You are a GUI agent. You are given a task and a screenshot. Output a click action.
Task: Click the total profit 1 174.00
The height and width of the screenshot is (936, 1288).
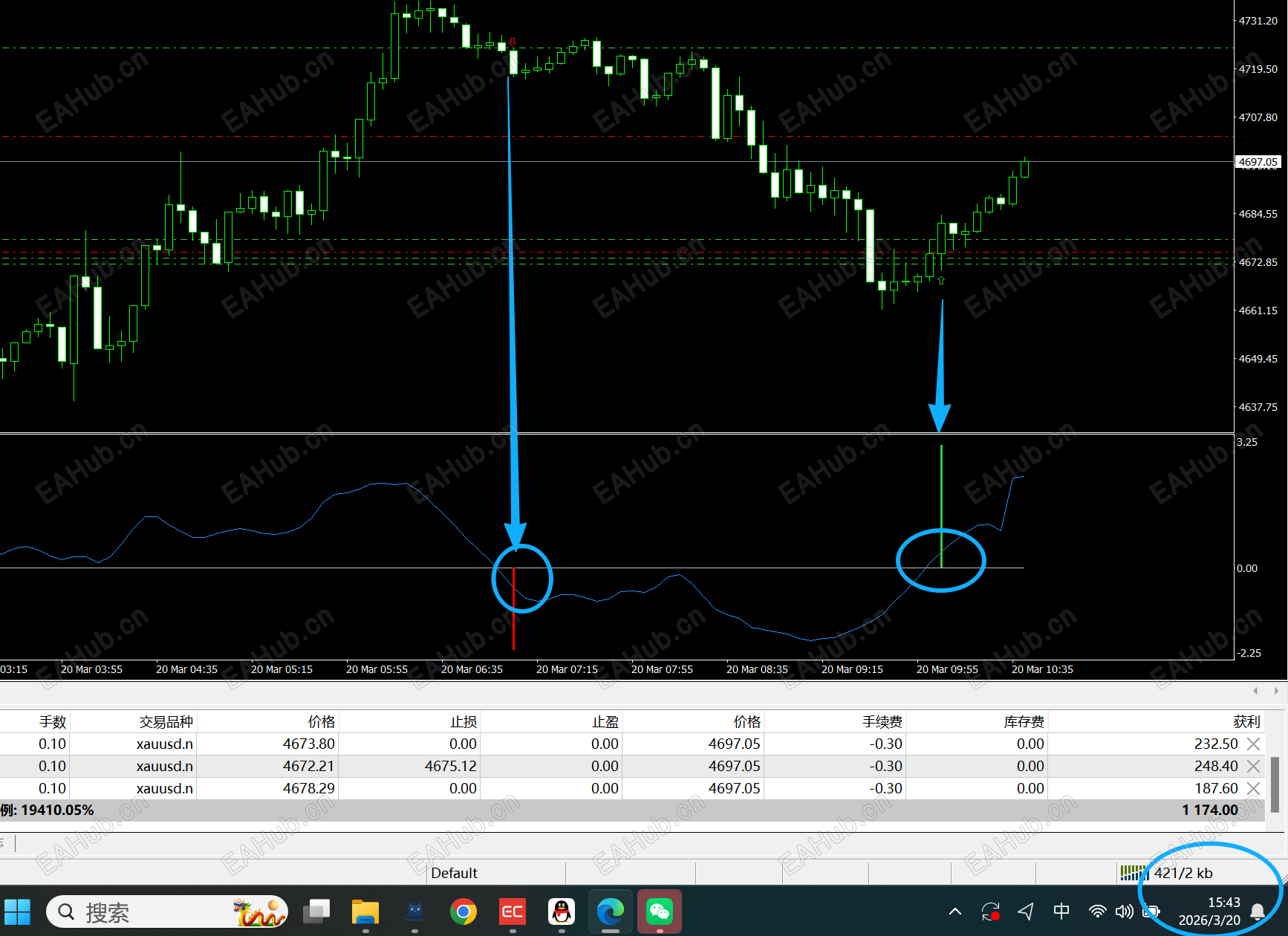[x=1210, y=810]
